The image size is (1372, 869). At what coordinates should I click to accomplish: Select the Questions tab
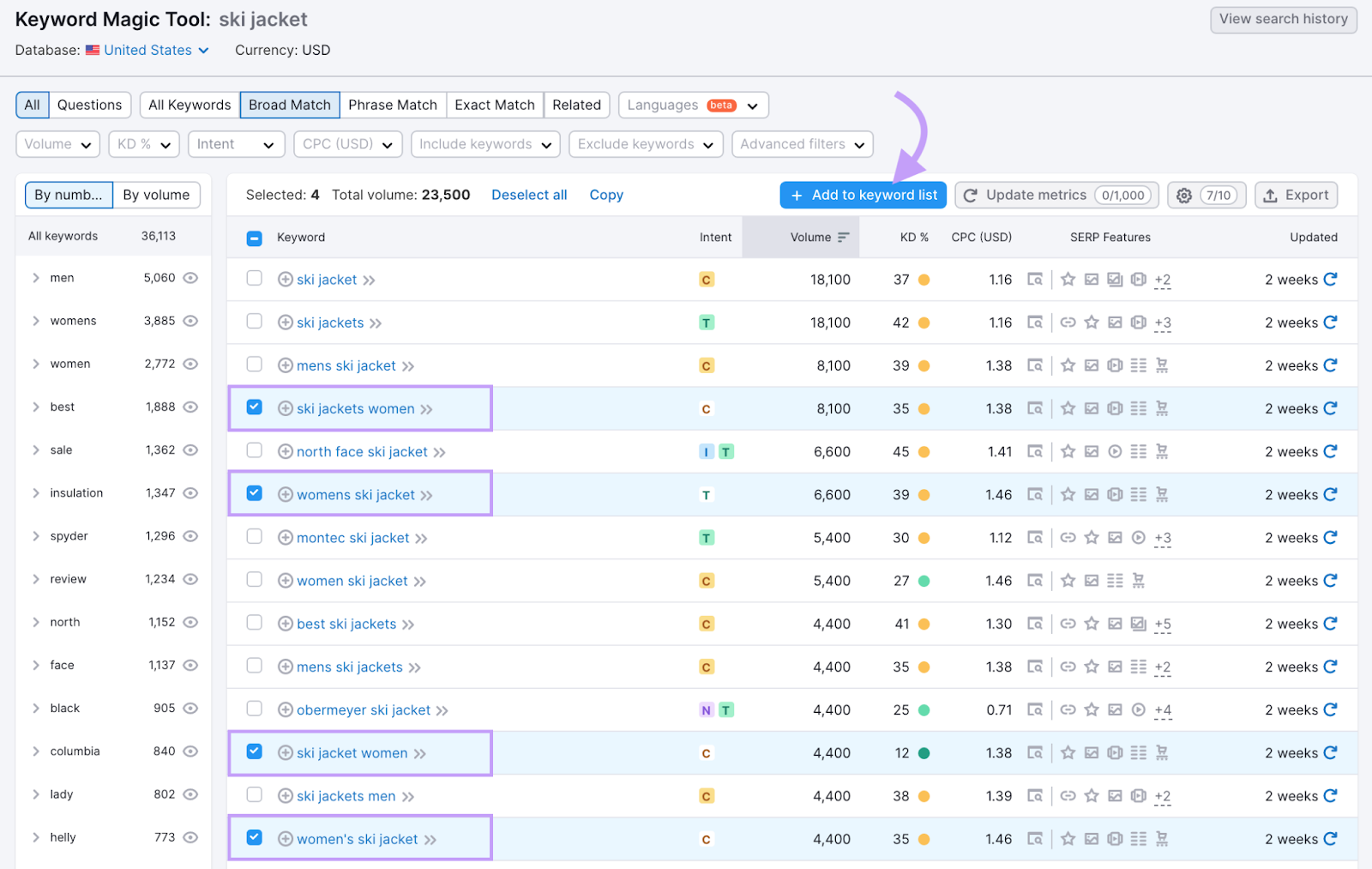89,105
